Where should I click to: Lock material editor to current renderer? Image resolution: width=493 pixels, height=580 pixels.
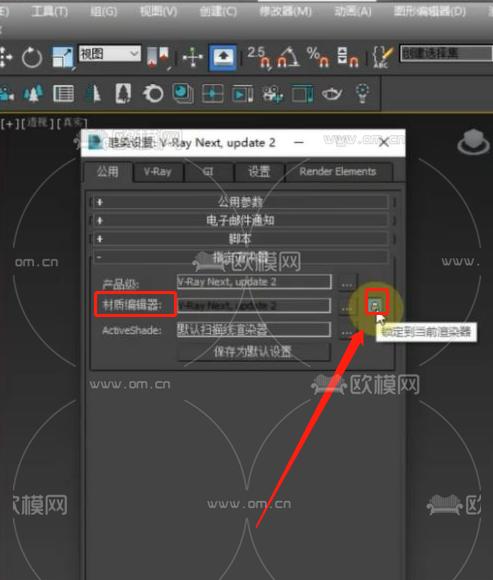pyautogui.click(x=376, y=305)
